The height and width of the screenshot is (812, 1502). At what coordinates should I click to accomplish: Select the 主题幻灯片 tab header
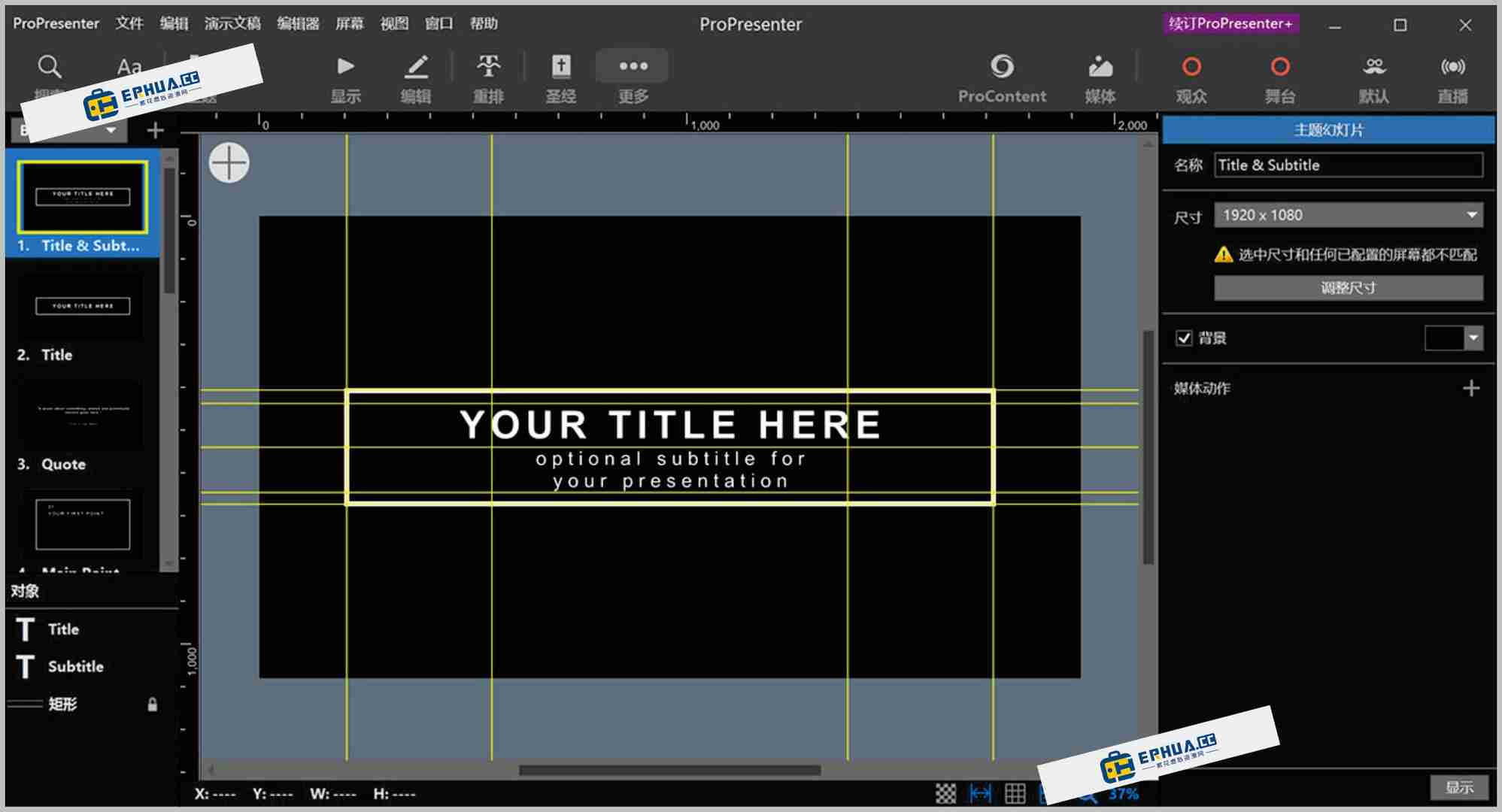(x=1328, y=130)
